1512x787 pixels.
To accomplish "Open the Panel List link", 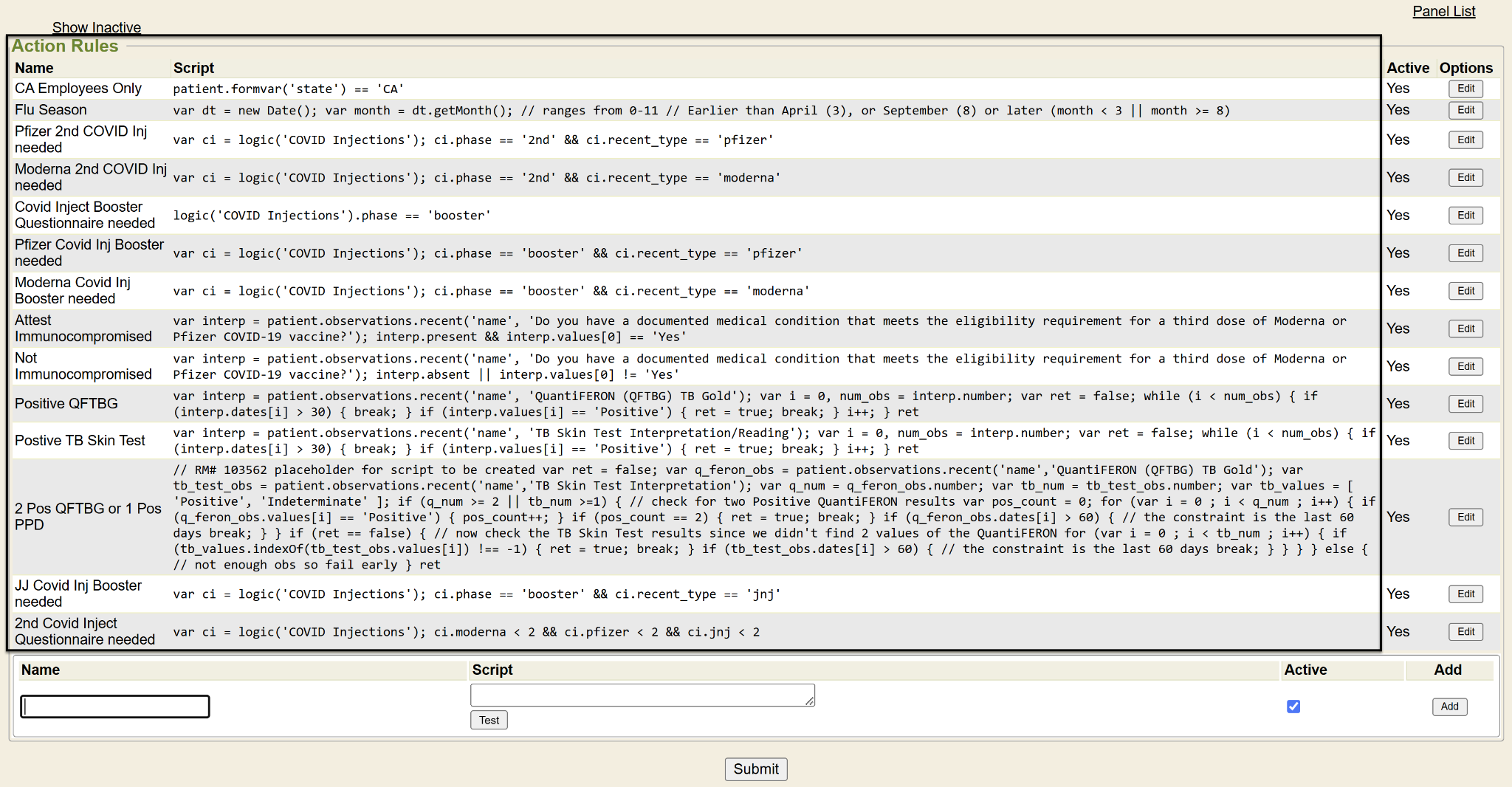I will pos(1443,11).
